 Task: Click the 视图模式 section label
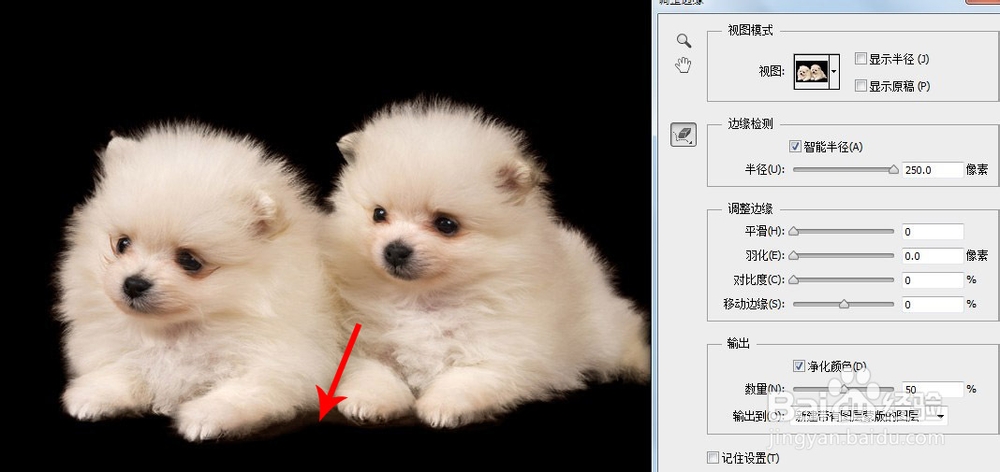[x=751, y=30]
